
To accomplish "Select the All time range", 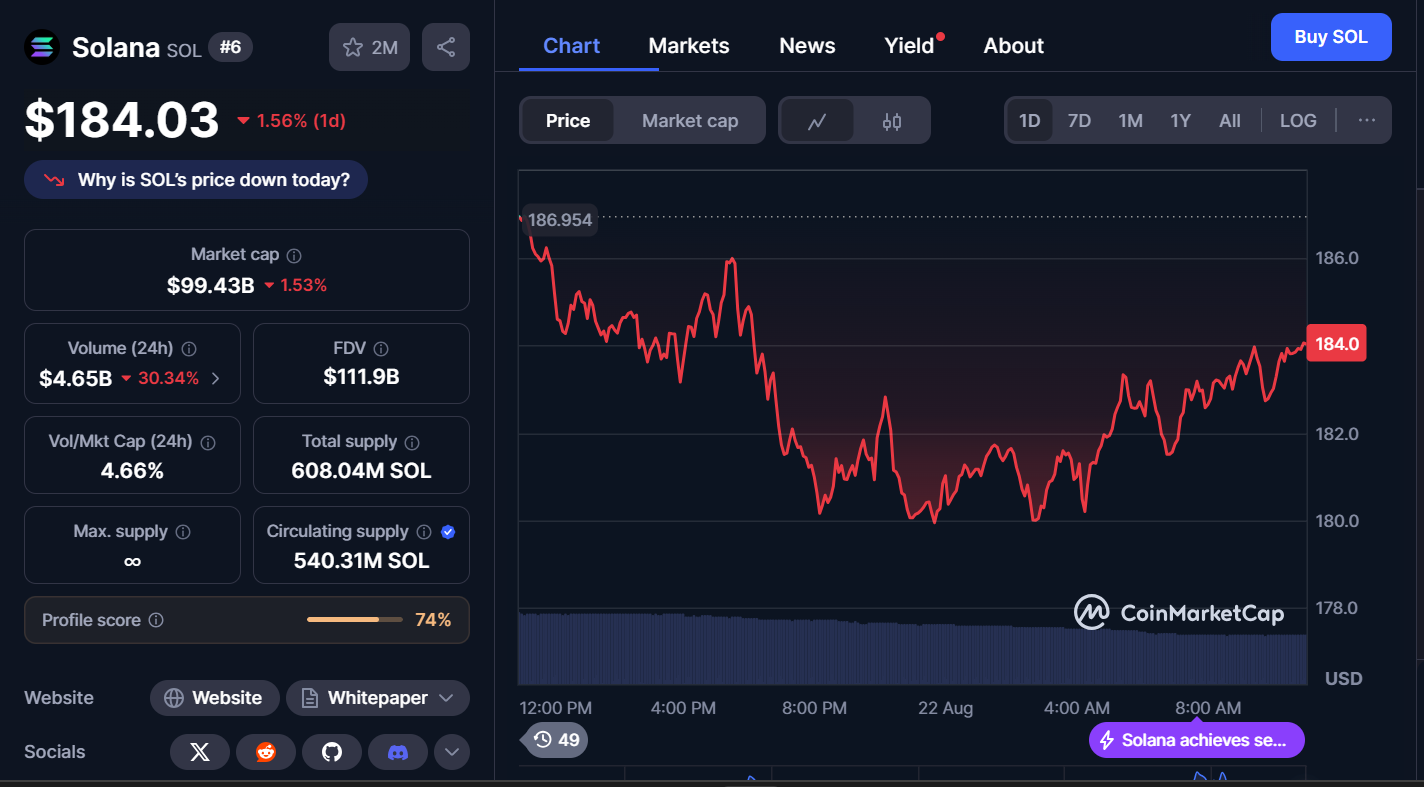I will [1230, 121].
